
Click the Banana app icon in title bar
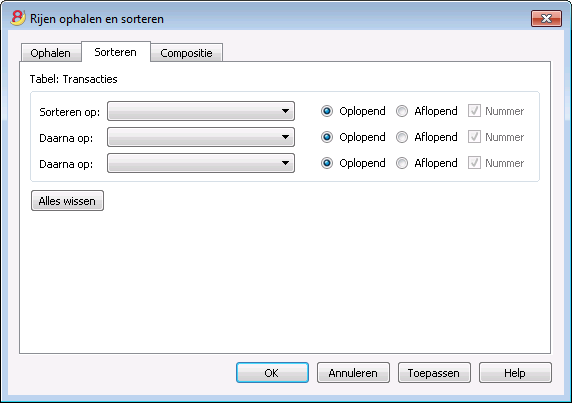18,18
